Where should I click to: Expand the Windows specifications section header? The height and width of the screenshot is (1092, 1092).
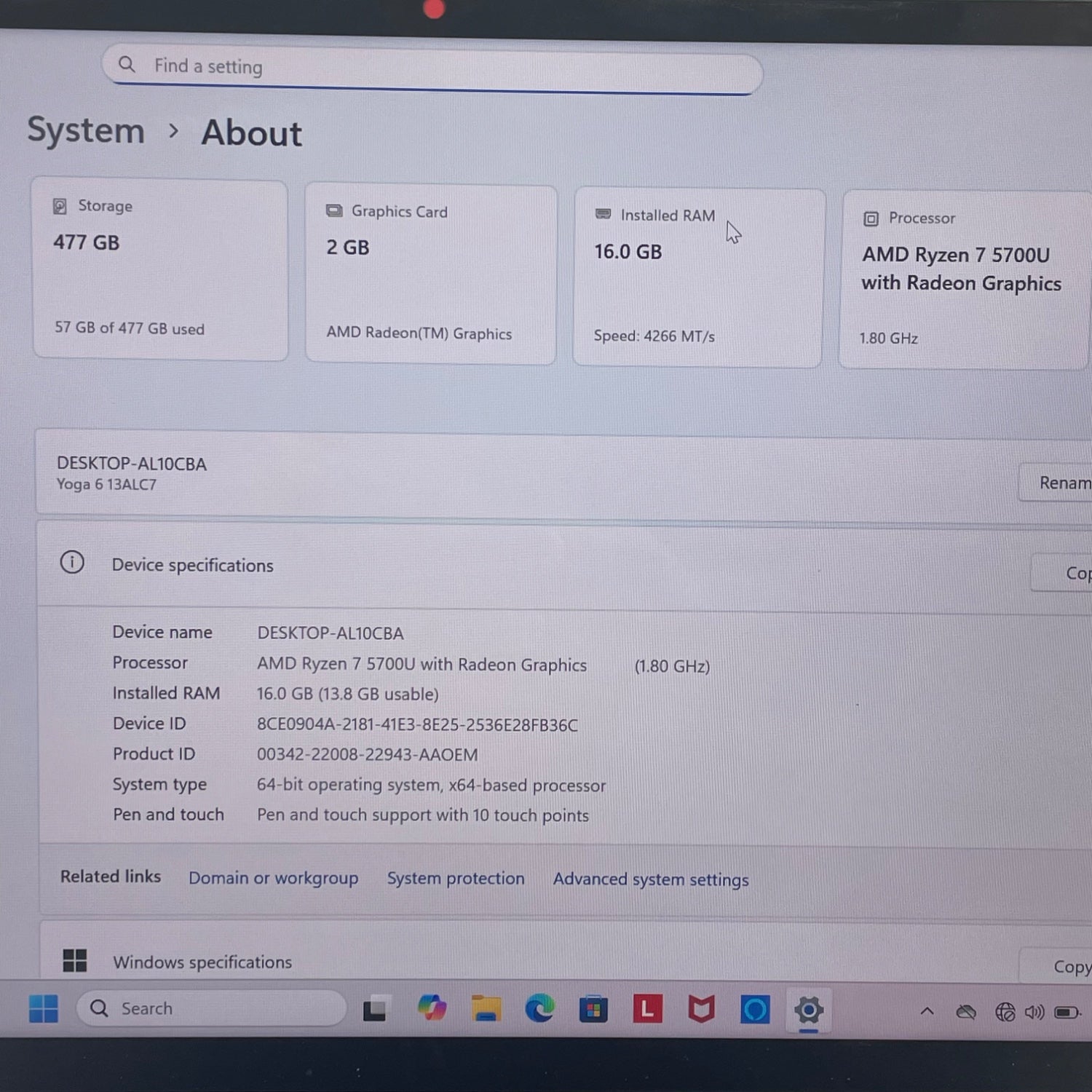click(565, 952)
